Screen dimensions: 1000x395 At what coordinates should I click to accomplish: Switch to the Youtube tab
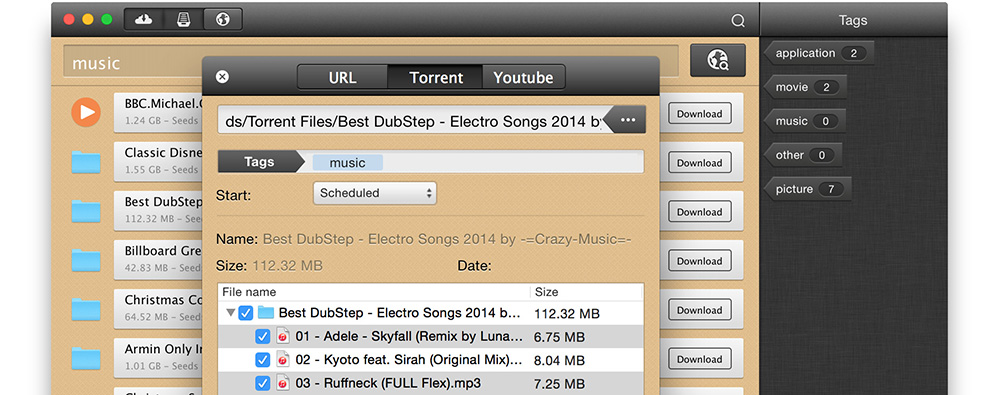coord(524,78)
